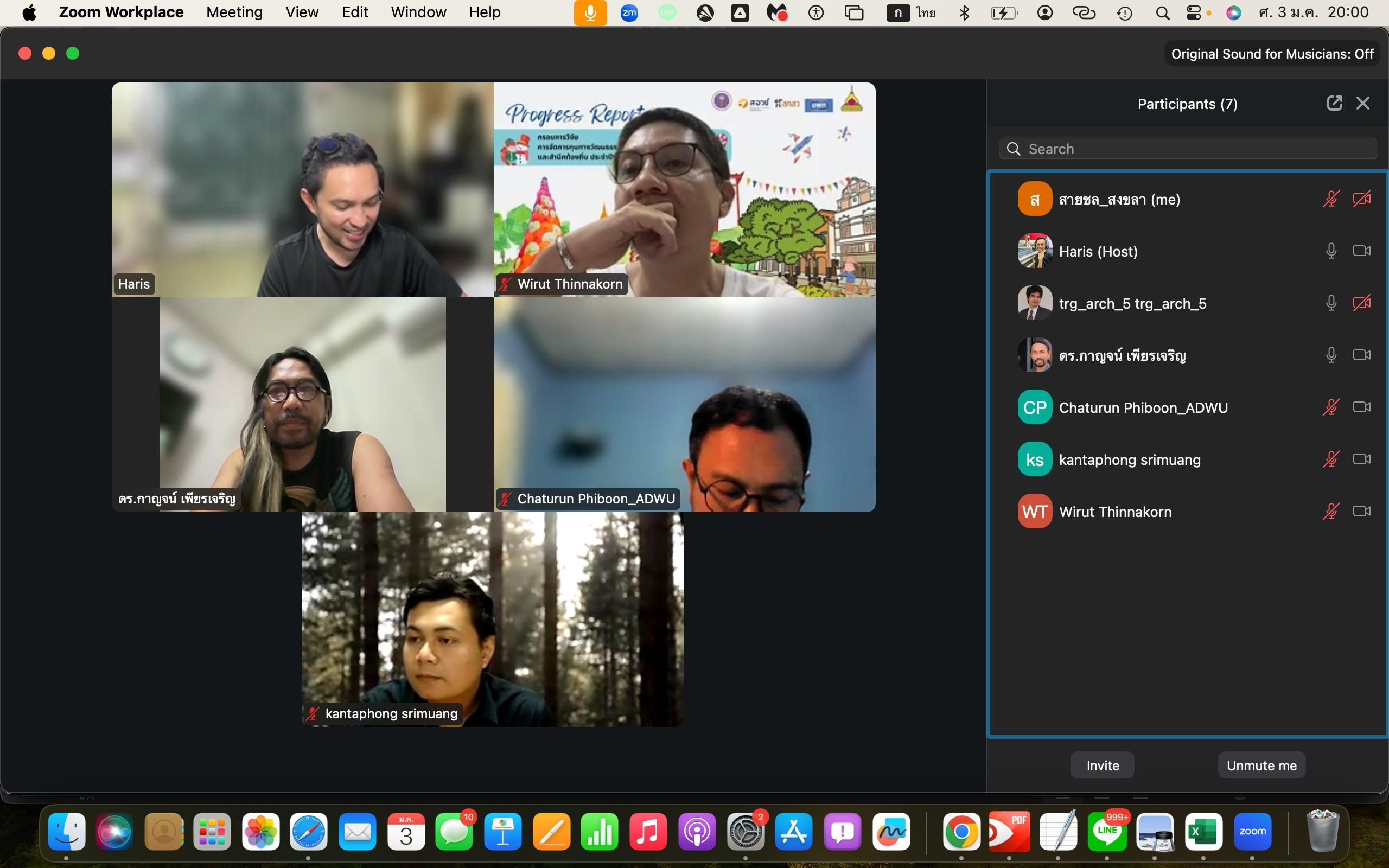Click Haris's microphone icon in participants list

[x=1331, y=251]
